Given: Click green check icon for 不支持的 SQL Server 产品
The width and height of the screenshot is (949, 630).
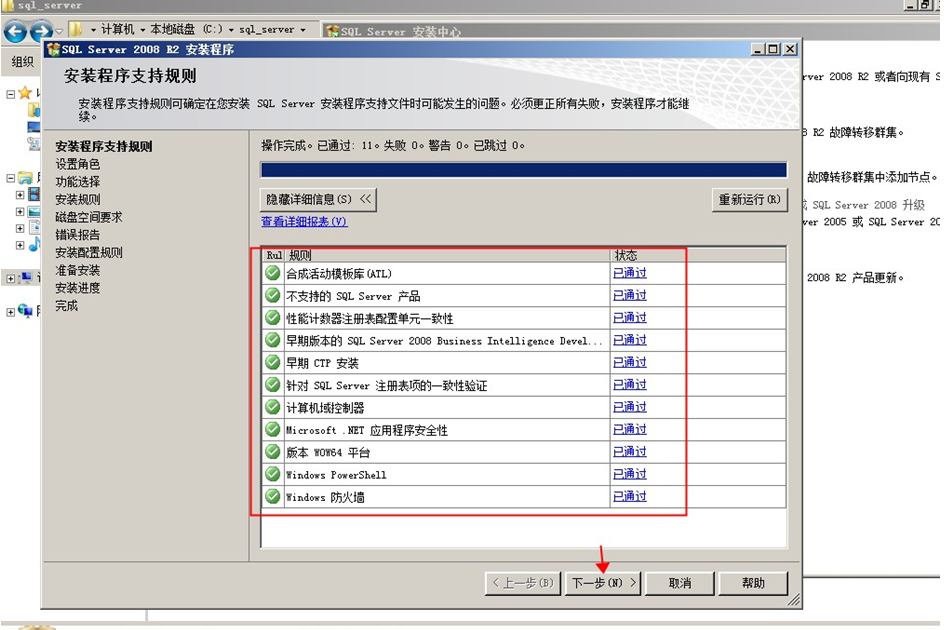Looking at the screenshot, I should (273, 295).
